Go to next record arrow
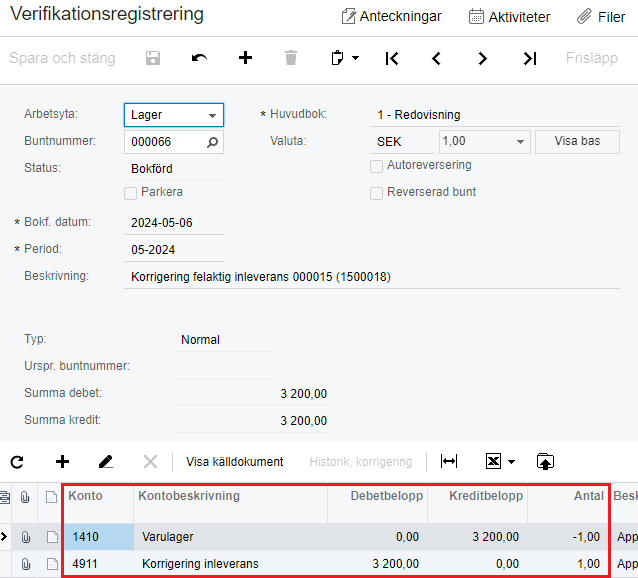 click(483, 59)
